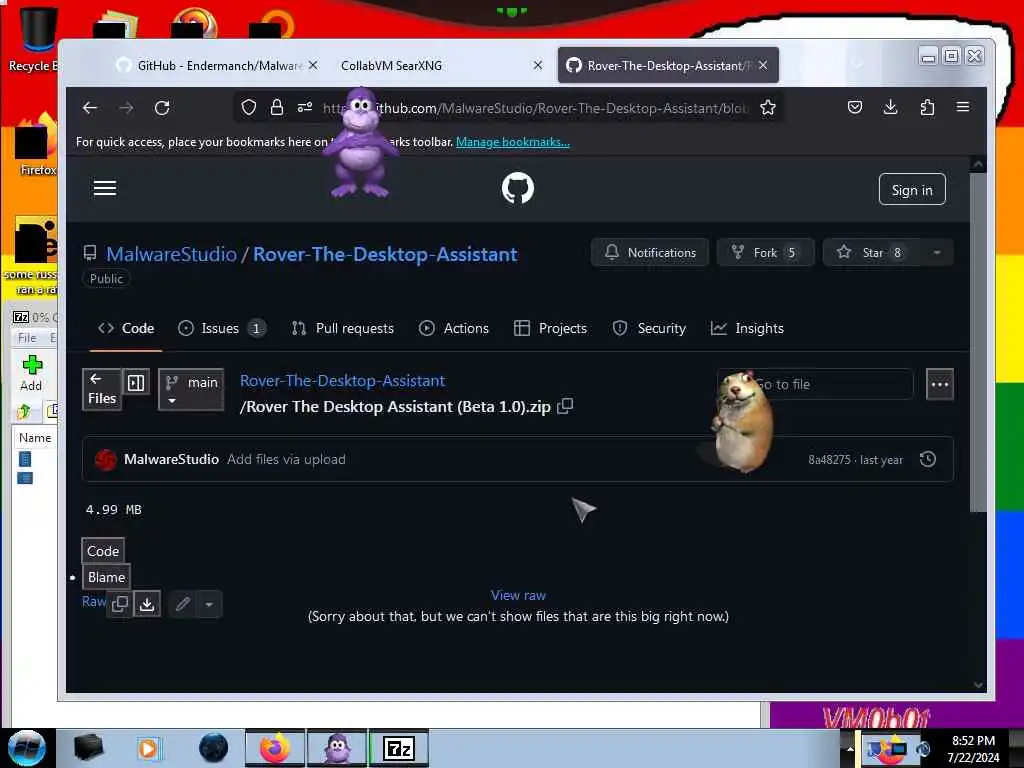1024x768 pixels.
Task: Open the Issues tab
Action: pyautogui.click(x=222, y=328)
